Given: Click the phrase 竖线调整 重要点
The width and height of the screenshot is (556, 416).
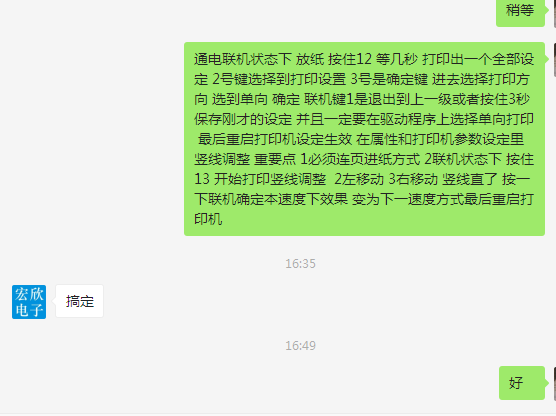Looking at the screenshot, I should click(245, 159).
